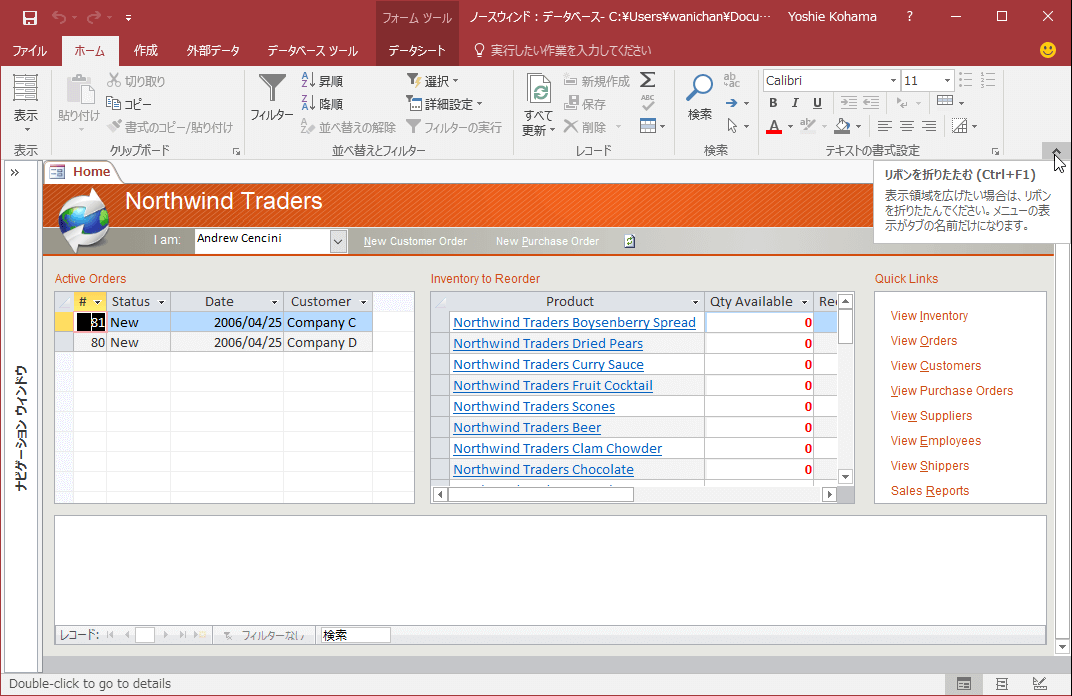Run the spelling check ABC icon
This screenshot has width=1072, height=696.
pyautogui.click(x=647, y=103)
